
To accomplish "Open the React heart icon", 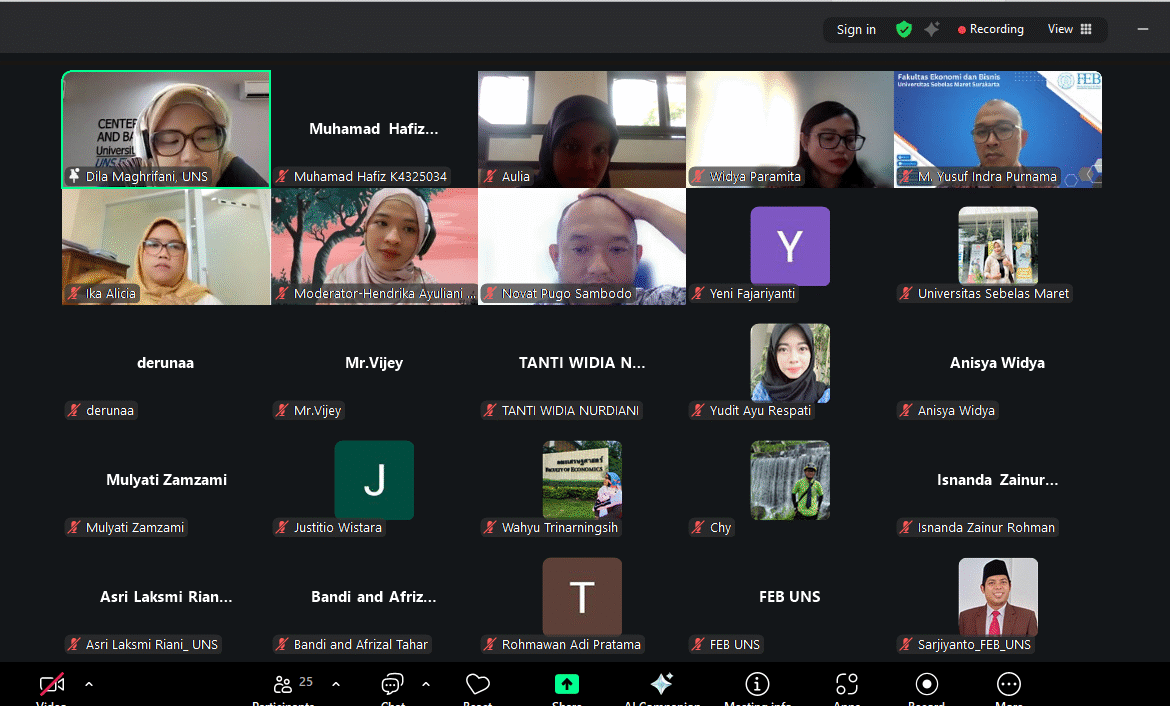I will coord(478,685).
